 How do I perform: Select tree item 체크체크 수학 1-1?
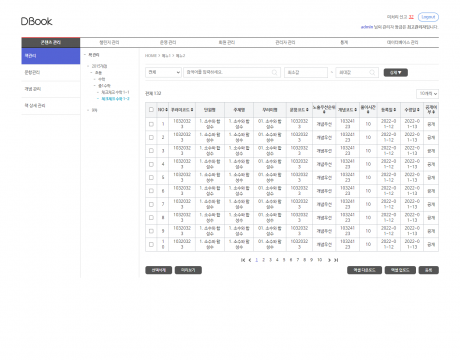pos(115,92)
